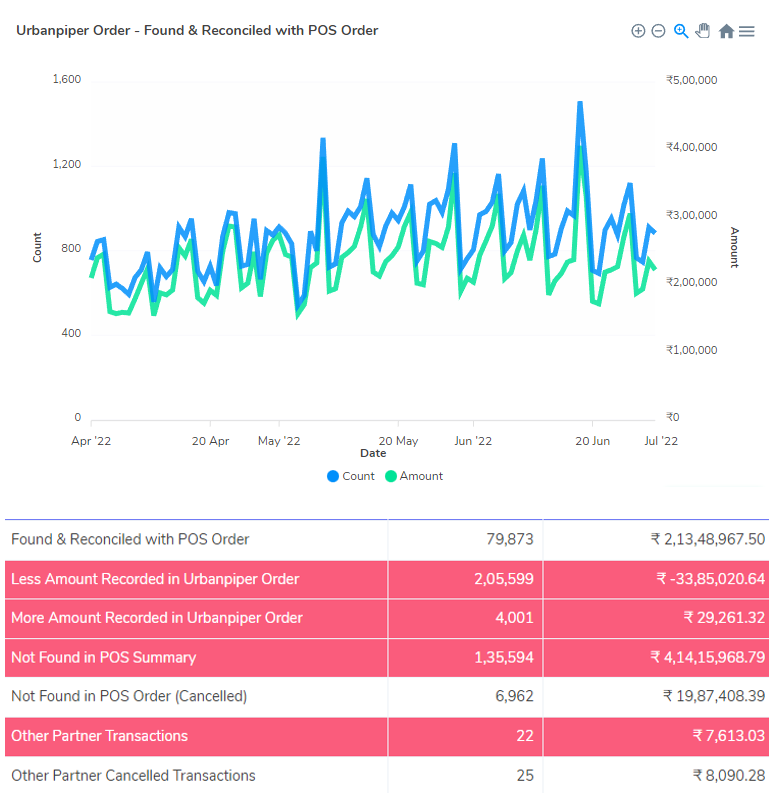Click count value 1,35,594

(504, 657)
